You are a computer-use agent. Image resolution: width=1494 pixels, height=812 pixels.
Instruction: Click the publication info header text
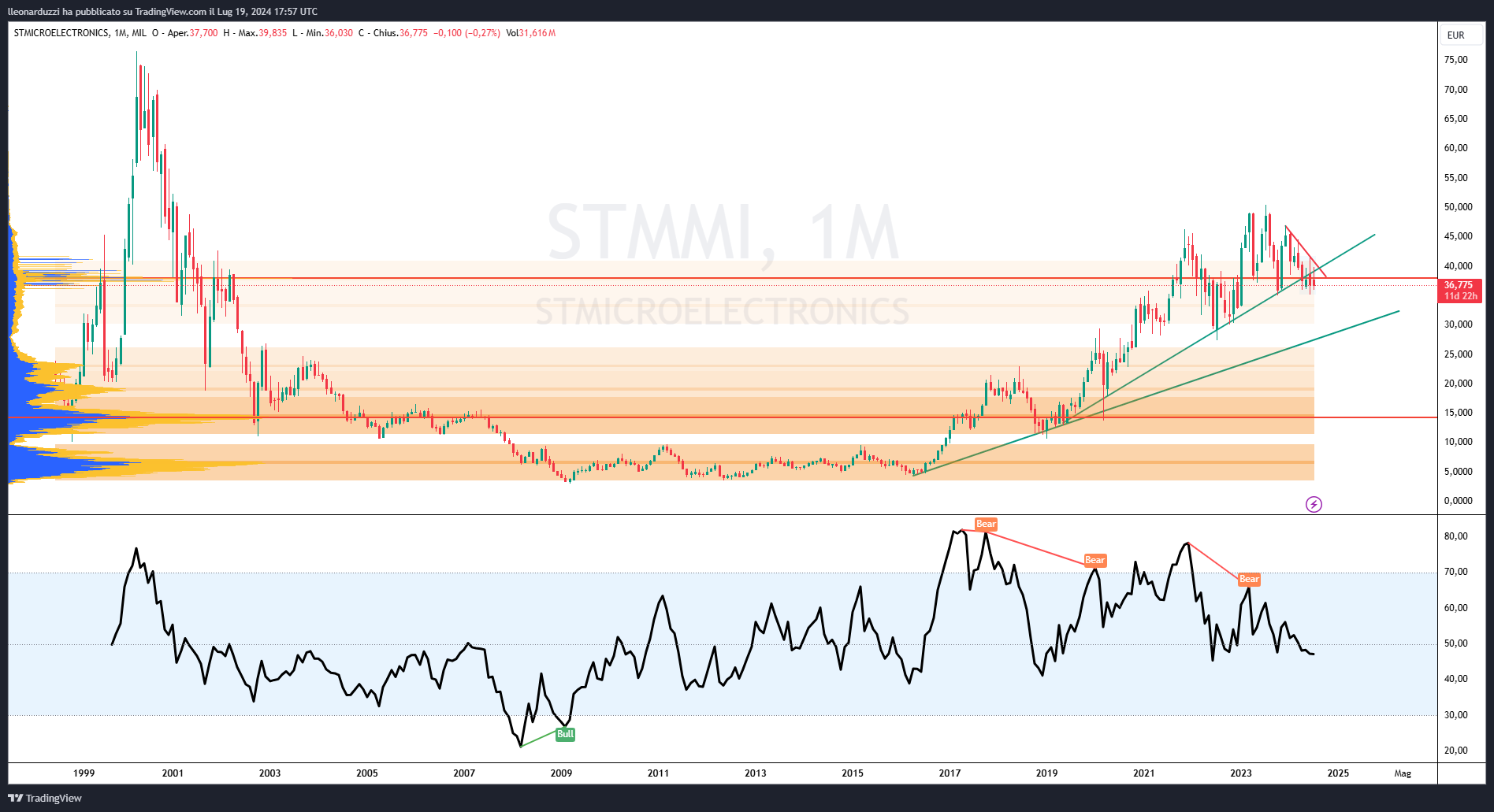[163, 11]
